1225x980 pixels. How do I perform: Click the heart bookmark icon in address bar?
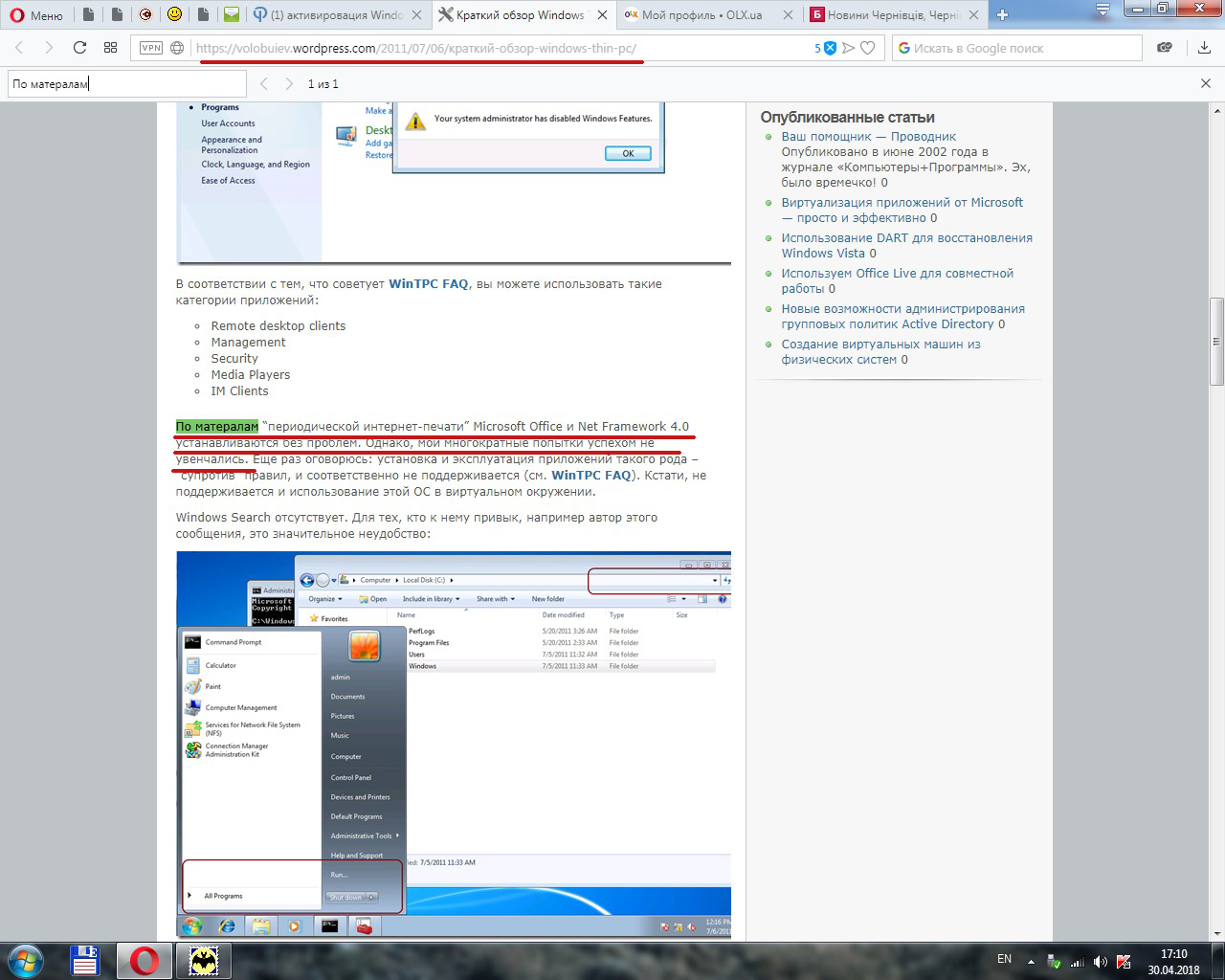point(868,48)
